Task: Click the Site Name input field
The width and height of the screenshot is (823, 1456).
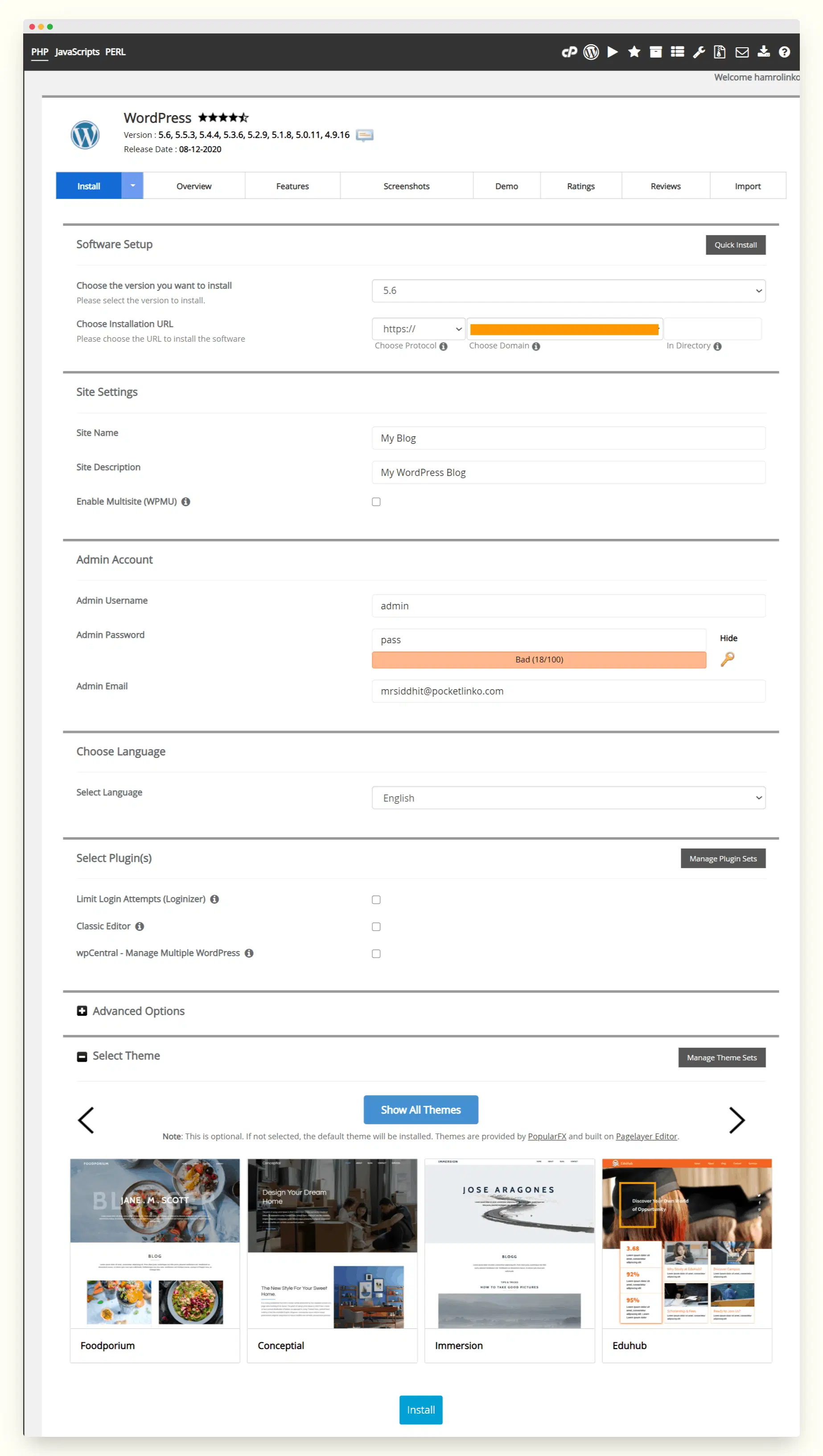Action: coord(568,438)
